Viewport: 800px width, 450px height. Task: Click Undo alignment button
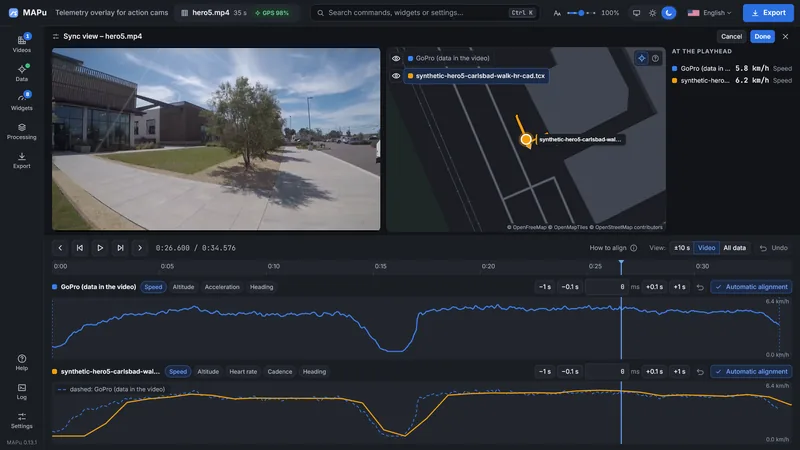pos(773,248)
